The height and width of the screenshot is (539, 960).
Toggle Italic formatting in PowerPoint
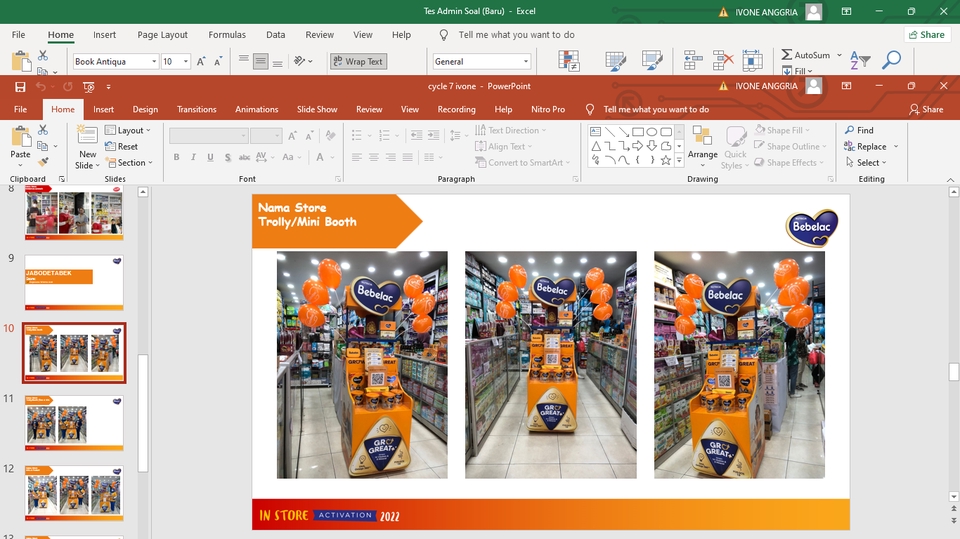point(193,157)
